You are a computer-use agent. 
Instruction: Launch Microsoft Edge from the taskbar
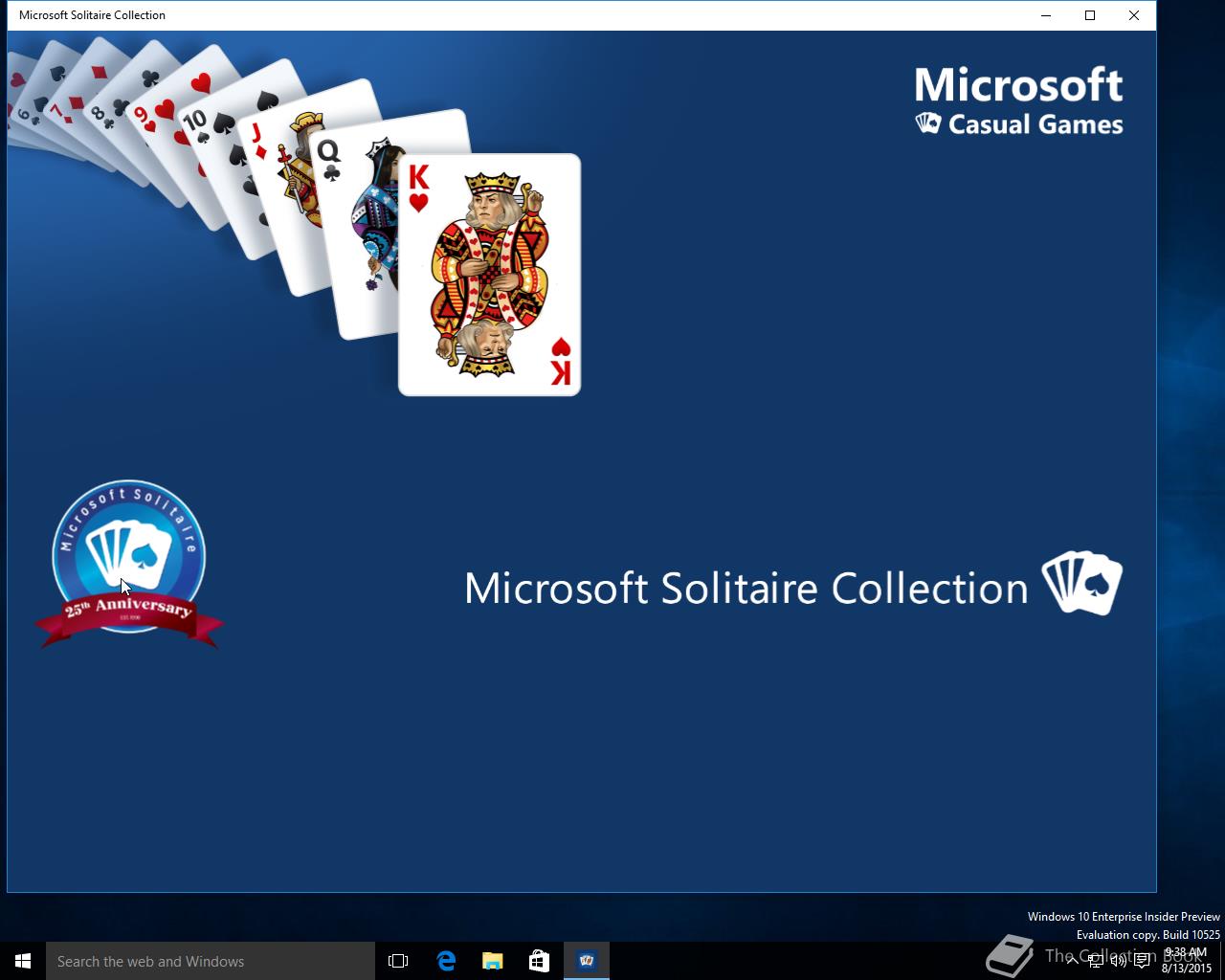(446, 961)
